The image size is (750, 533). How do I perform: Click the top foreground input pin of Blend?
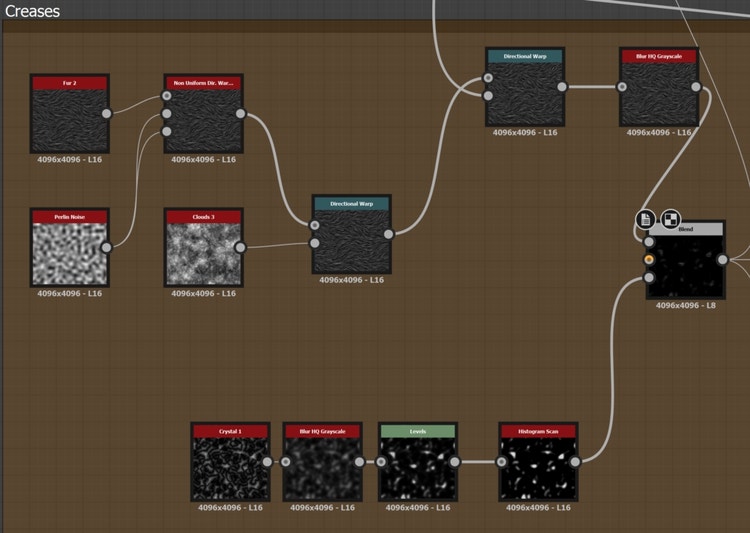649,242
